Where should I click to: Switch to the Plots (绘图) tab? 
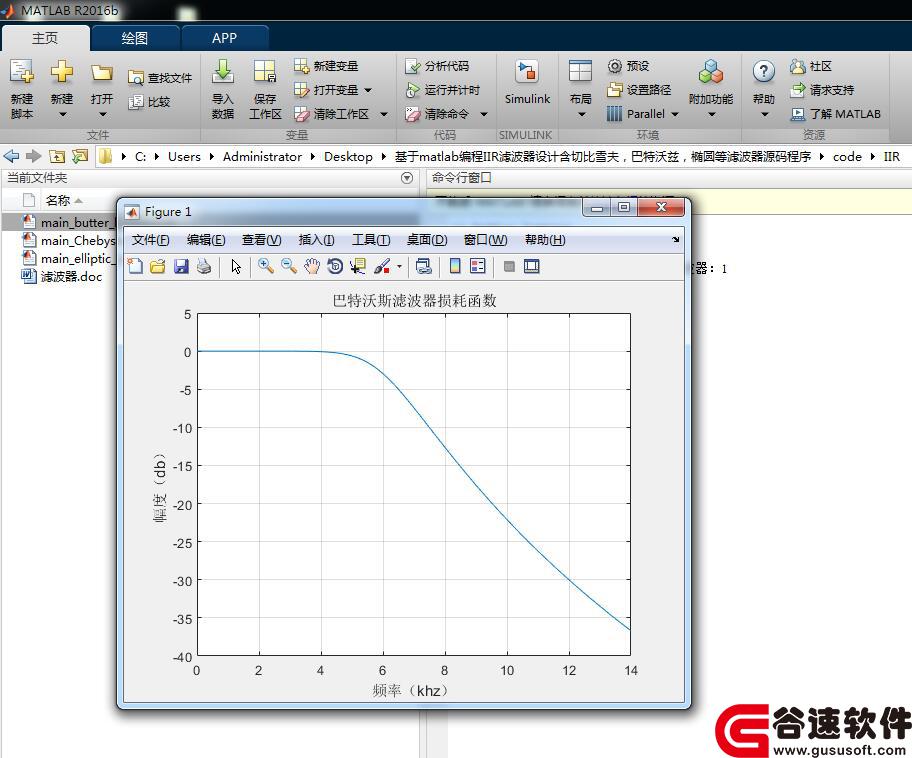(x=134, y=38)
